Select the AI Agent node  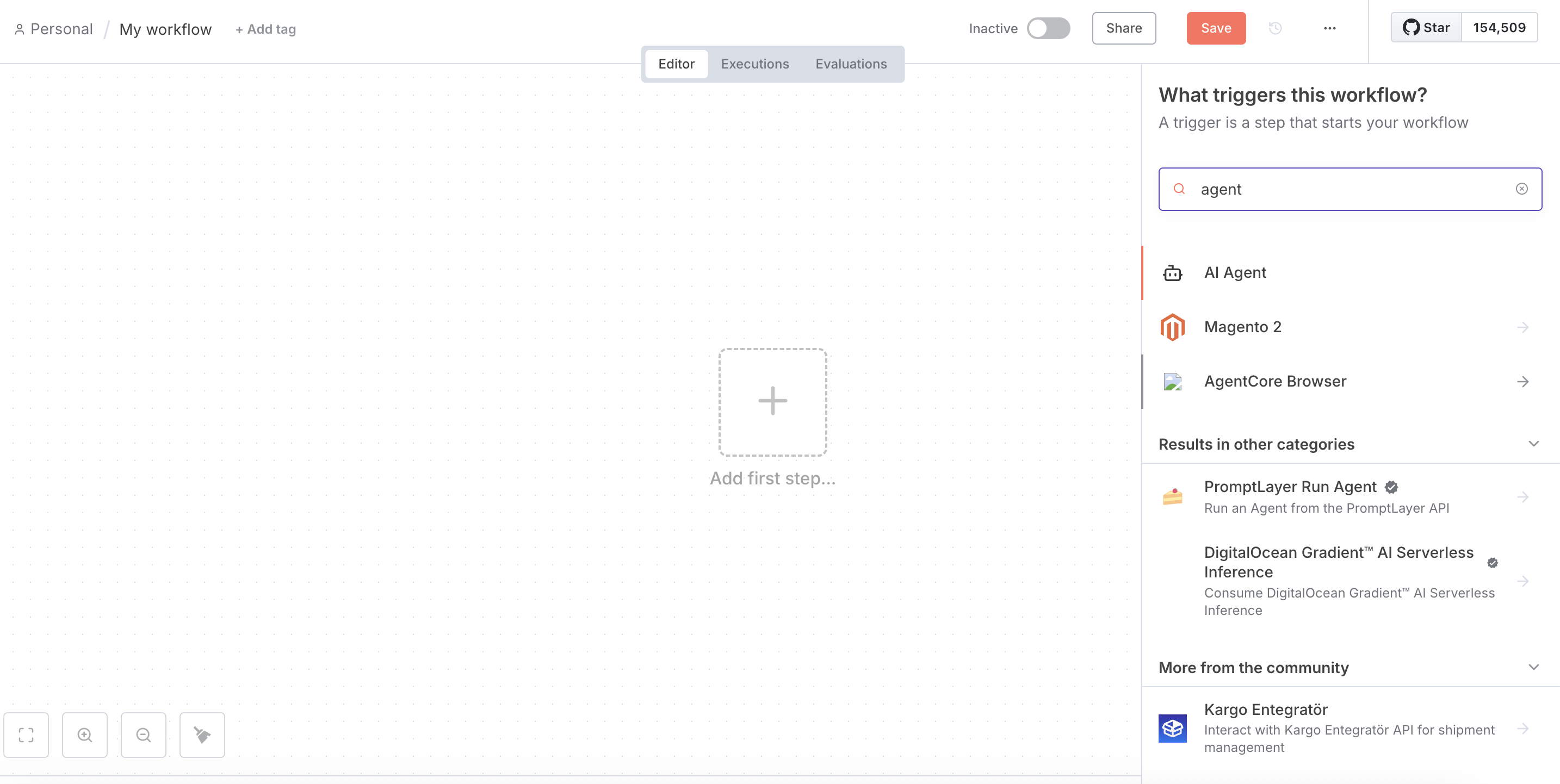click(1235, 272)
